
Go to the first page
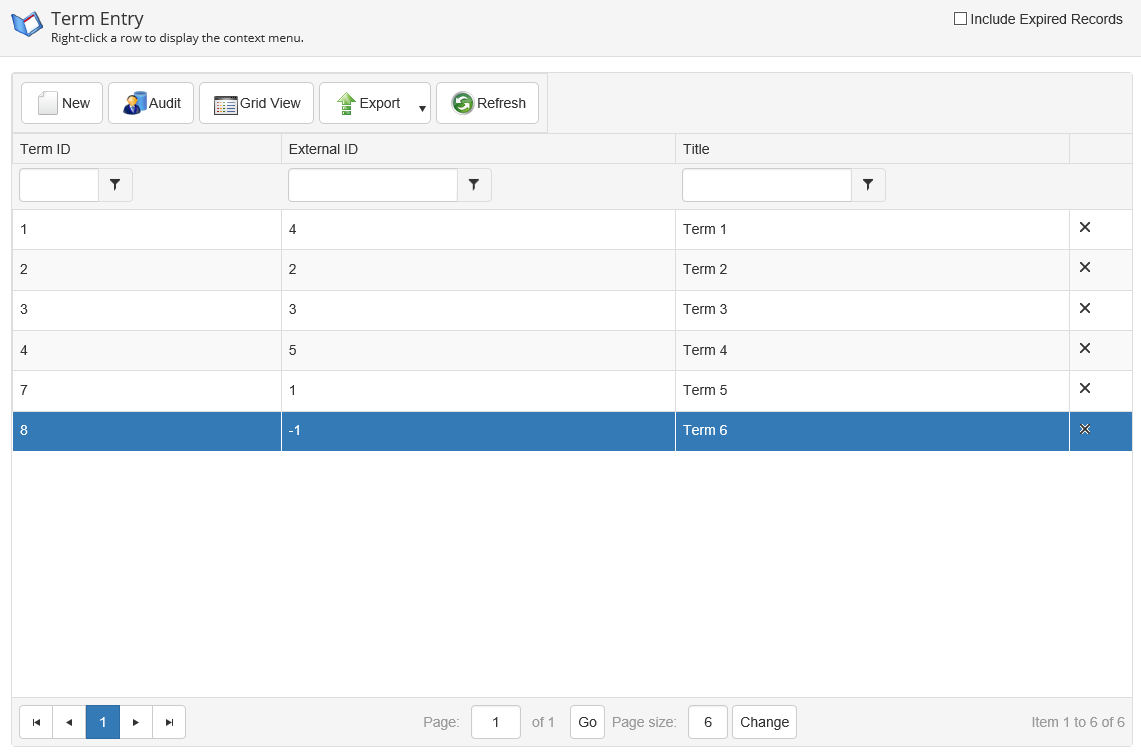(x=36, y=722)
